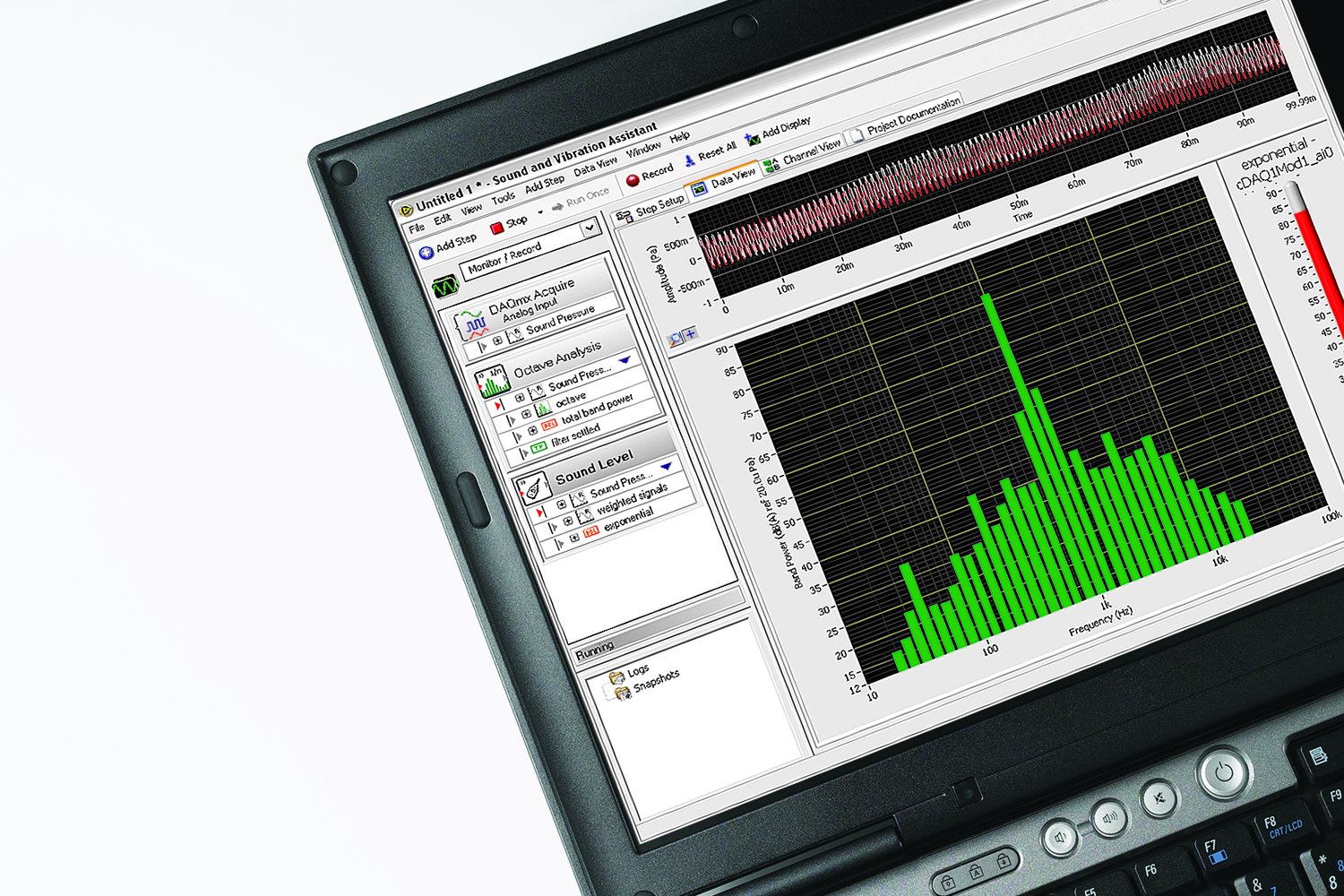
Task: Click the Add Display toolbar icon
Action: tap(752, 140)
